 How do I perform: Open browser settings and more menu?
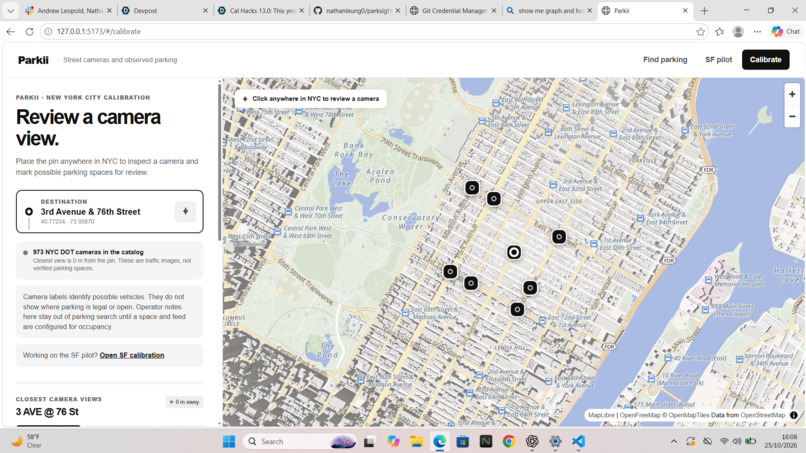(x=757, y=31)
